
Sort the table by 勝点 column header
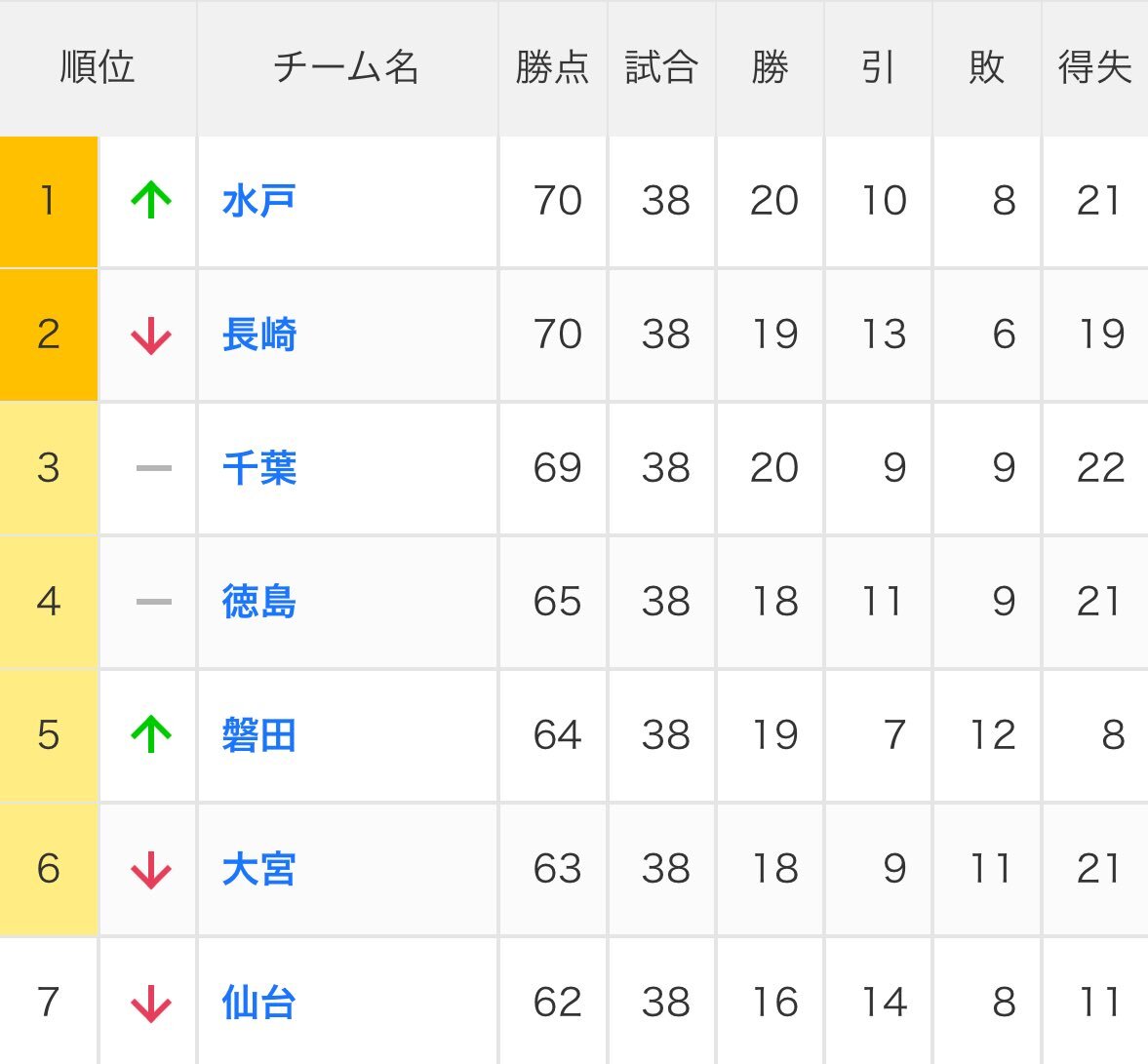point(552,67)
